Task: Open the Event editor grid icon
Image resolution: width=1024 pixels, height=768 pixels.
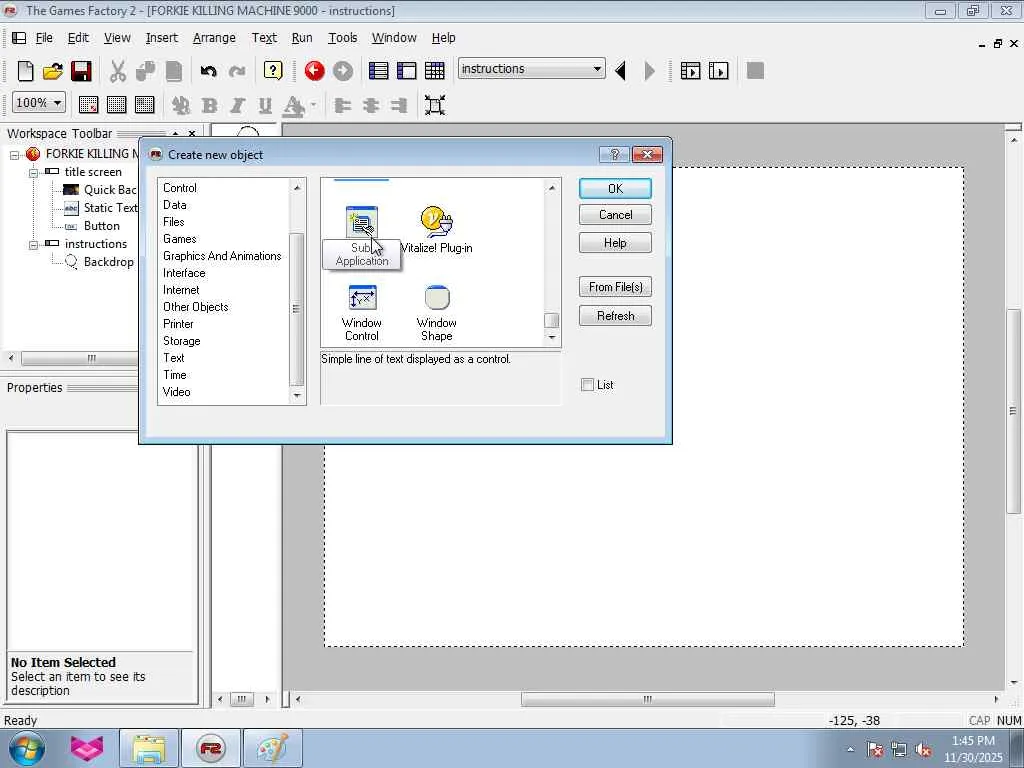Action: pos(434,71)
